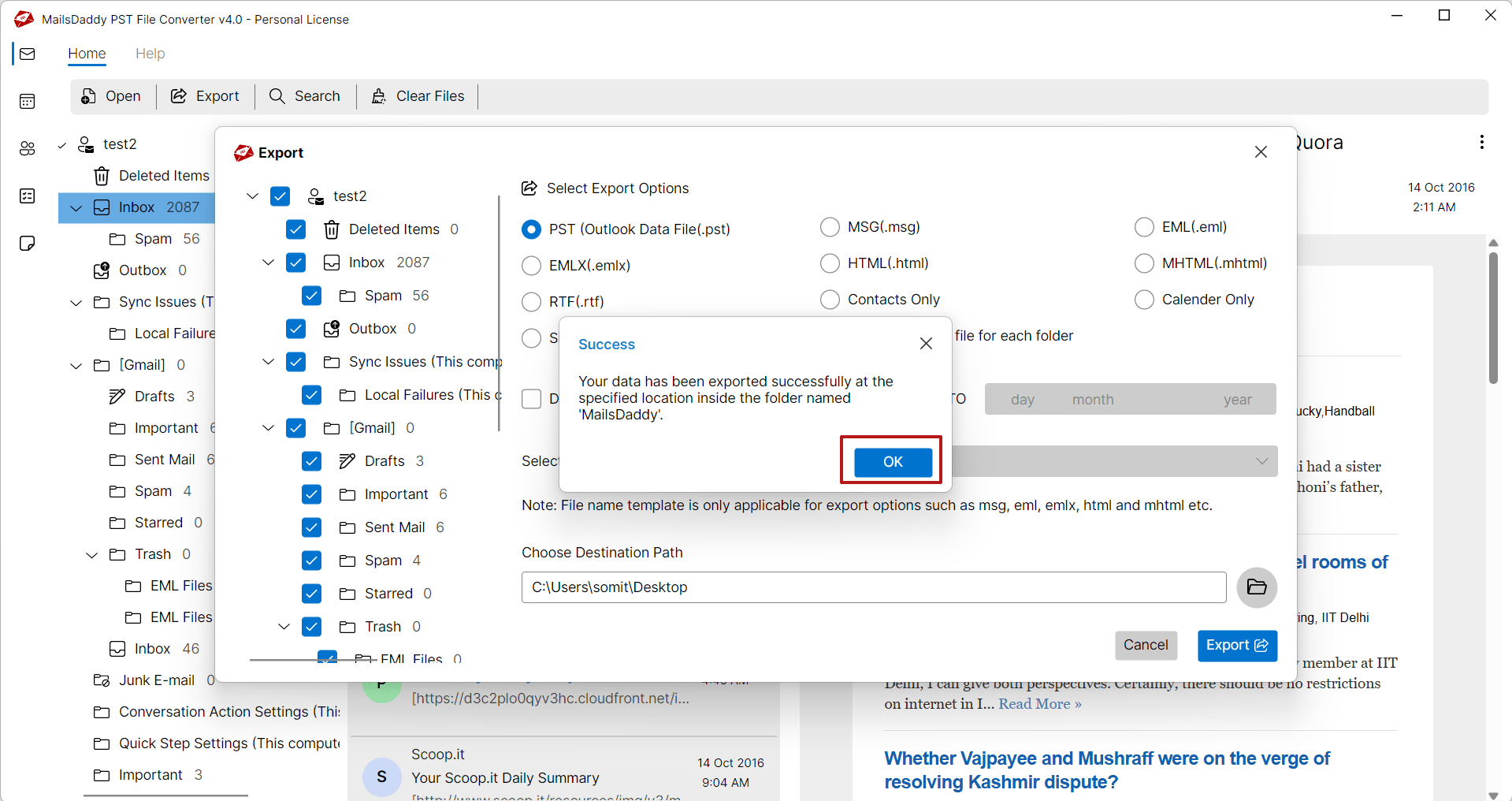Switch to the Help tab
Image resolution: width=1512 pixels, height=801 pixels.
coord(150,54)
